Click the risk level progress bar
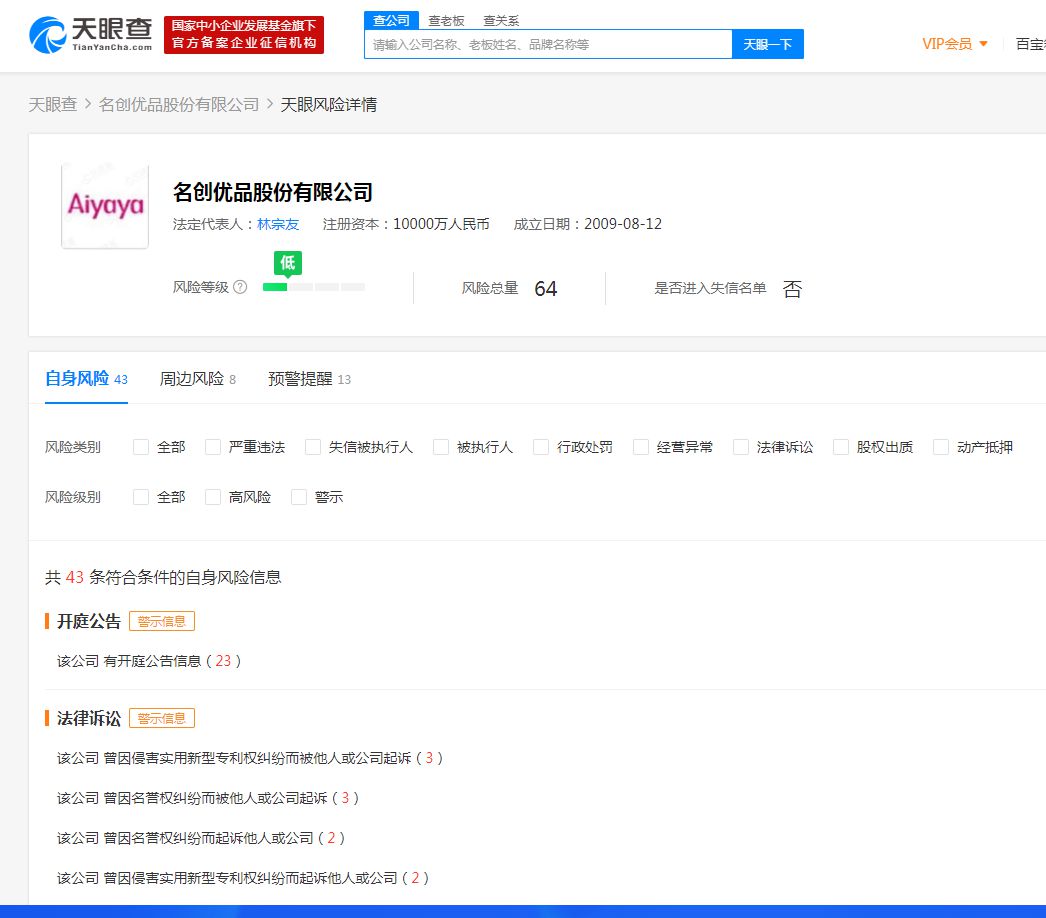 click(314, 287)
